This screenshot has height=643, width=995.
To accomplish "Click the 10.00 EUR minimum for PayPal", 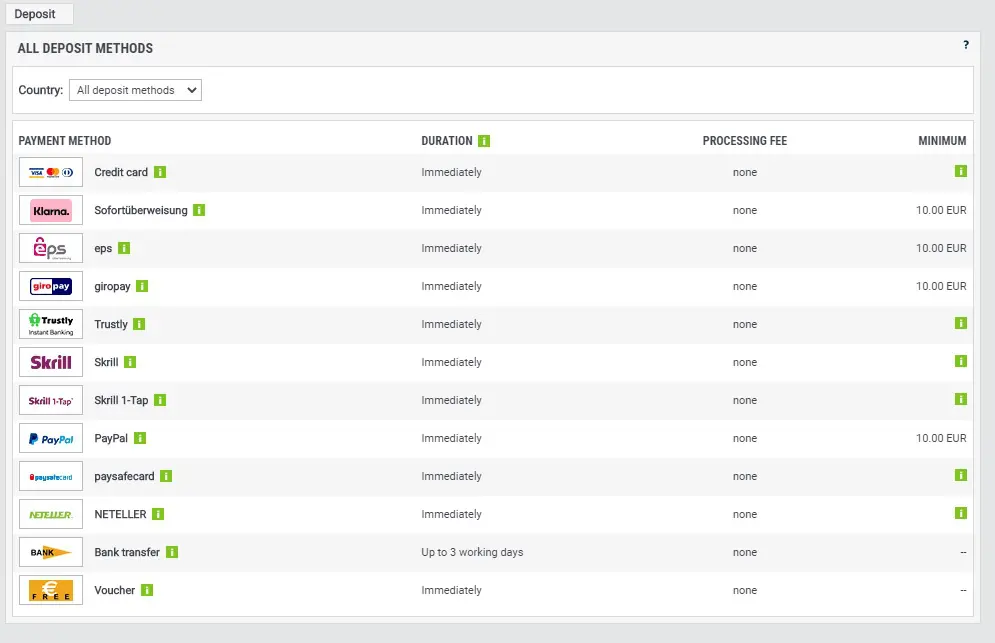I will click(x=941, y=438).
